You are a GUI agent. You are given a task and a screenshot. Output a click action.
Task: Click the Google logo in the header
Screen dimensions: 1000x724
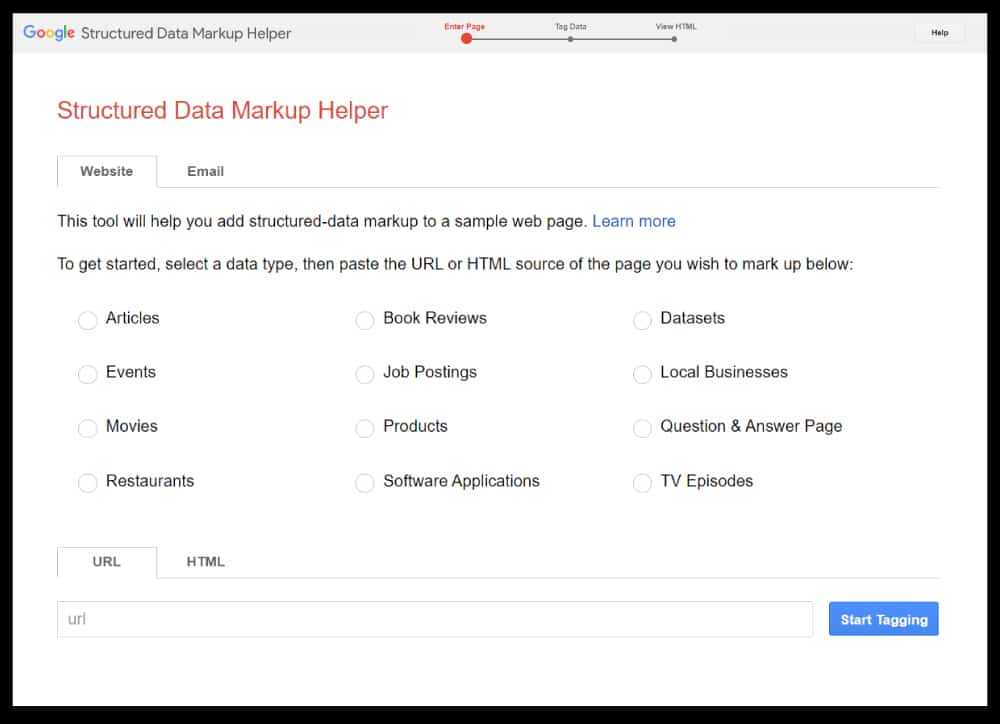click(49, 32)
